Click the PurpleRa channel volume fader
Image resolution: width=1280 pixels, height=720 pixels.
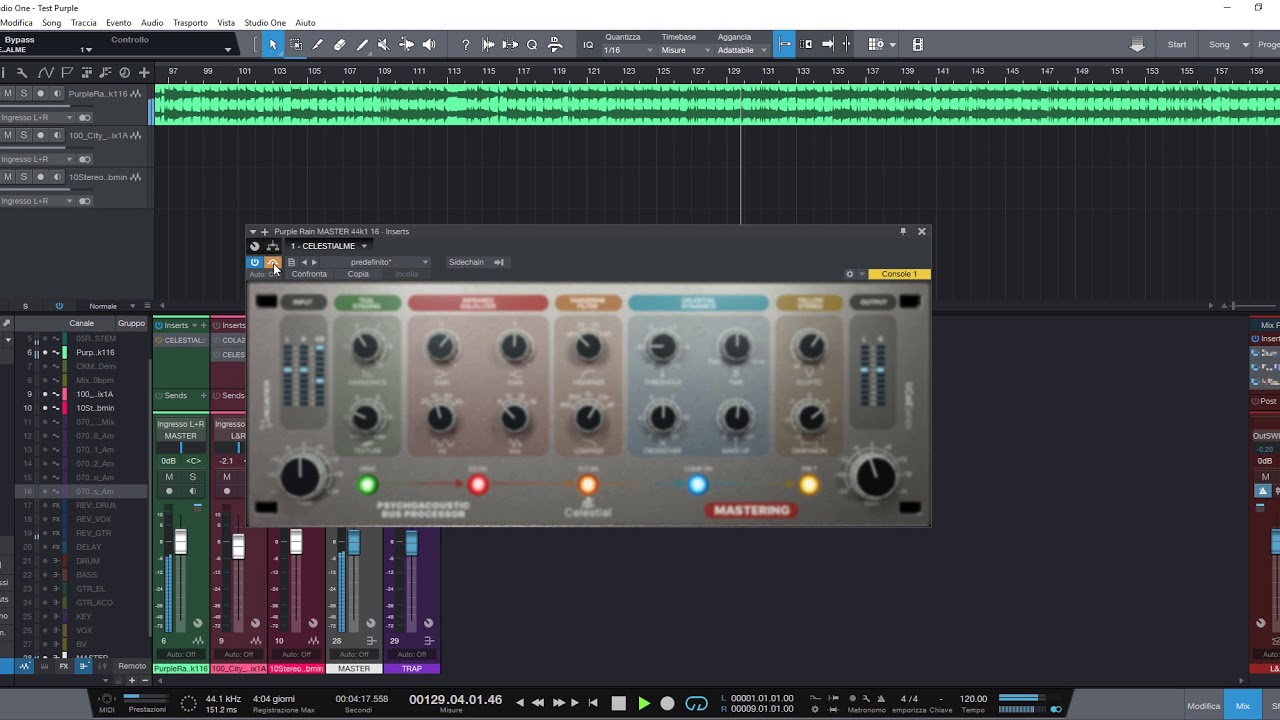point(180,543)
